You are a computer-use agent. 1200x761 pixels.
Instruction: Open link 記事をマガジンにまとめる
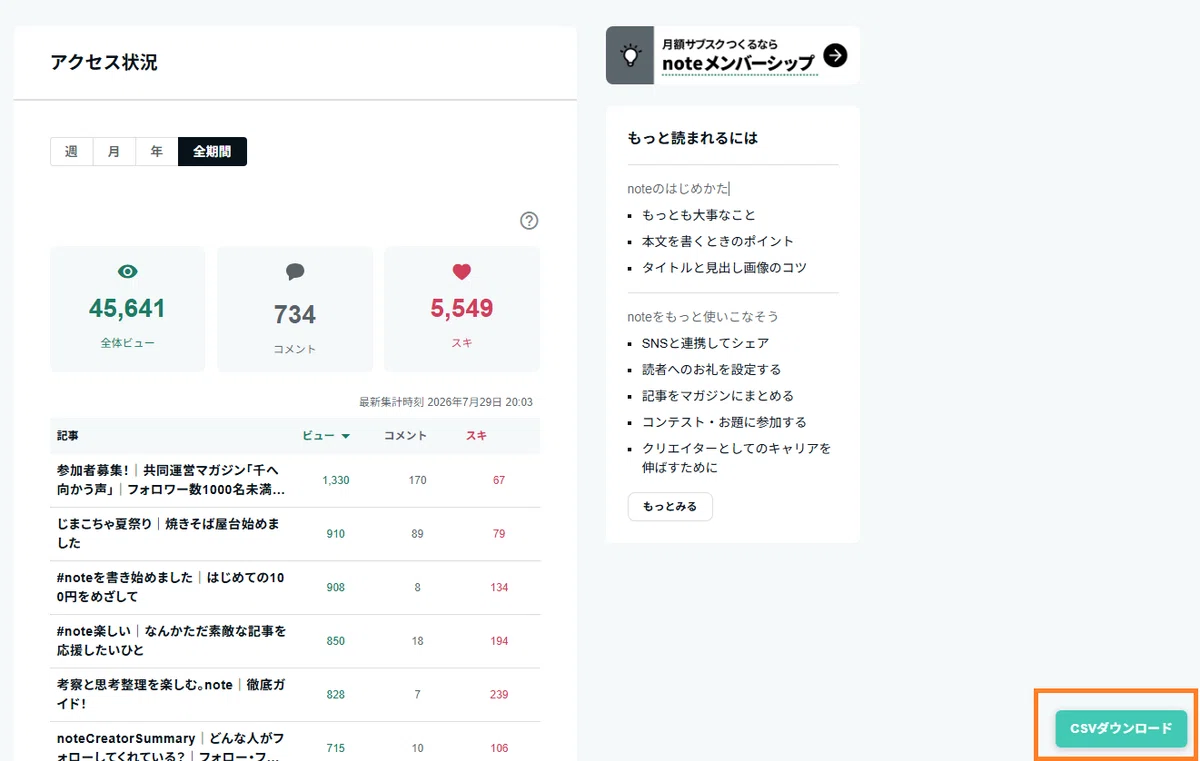(718, 396)
